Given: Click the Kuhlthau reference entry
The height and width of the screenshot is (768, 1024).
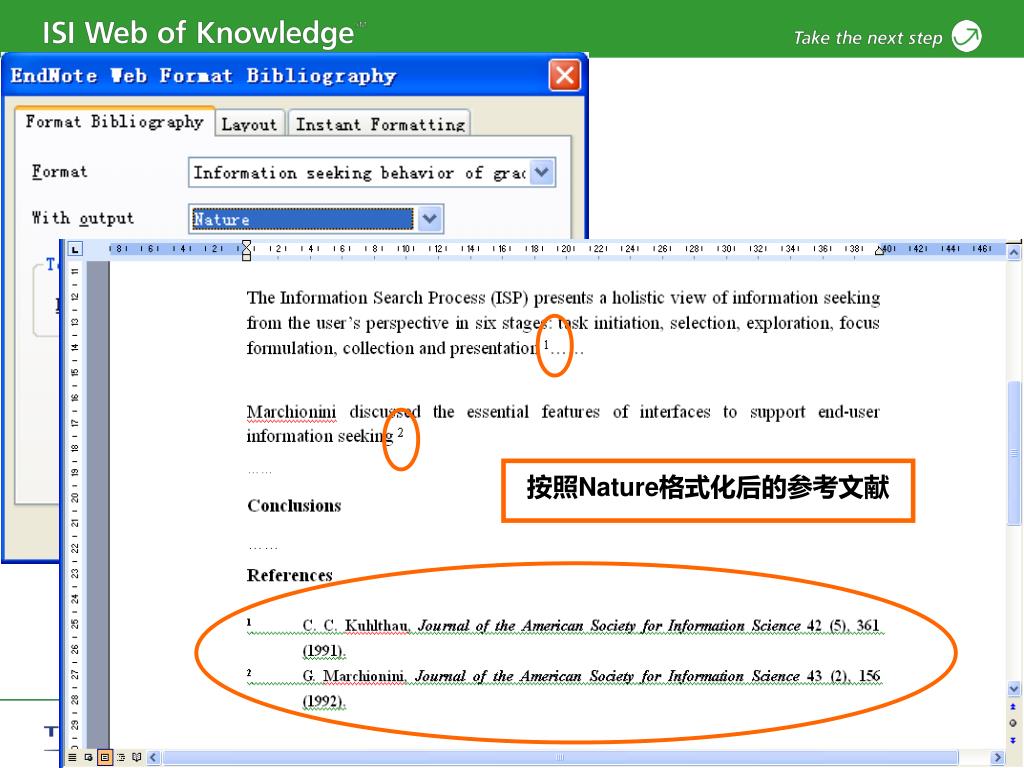Looking at the screenshot, I should [x=564, y=638].
